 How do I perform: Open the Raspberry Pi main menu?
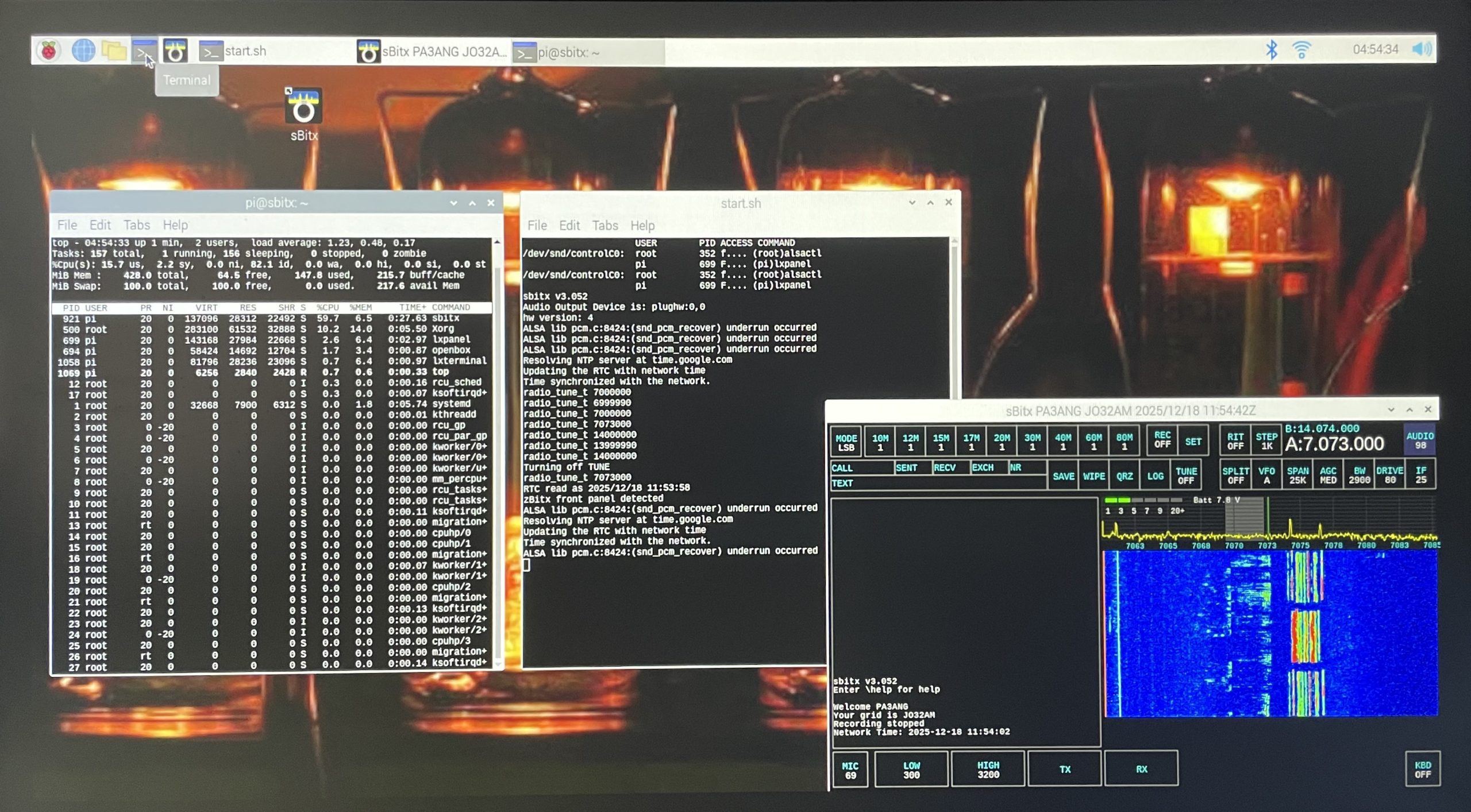(x=49, y=51)
